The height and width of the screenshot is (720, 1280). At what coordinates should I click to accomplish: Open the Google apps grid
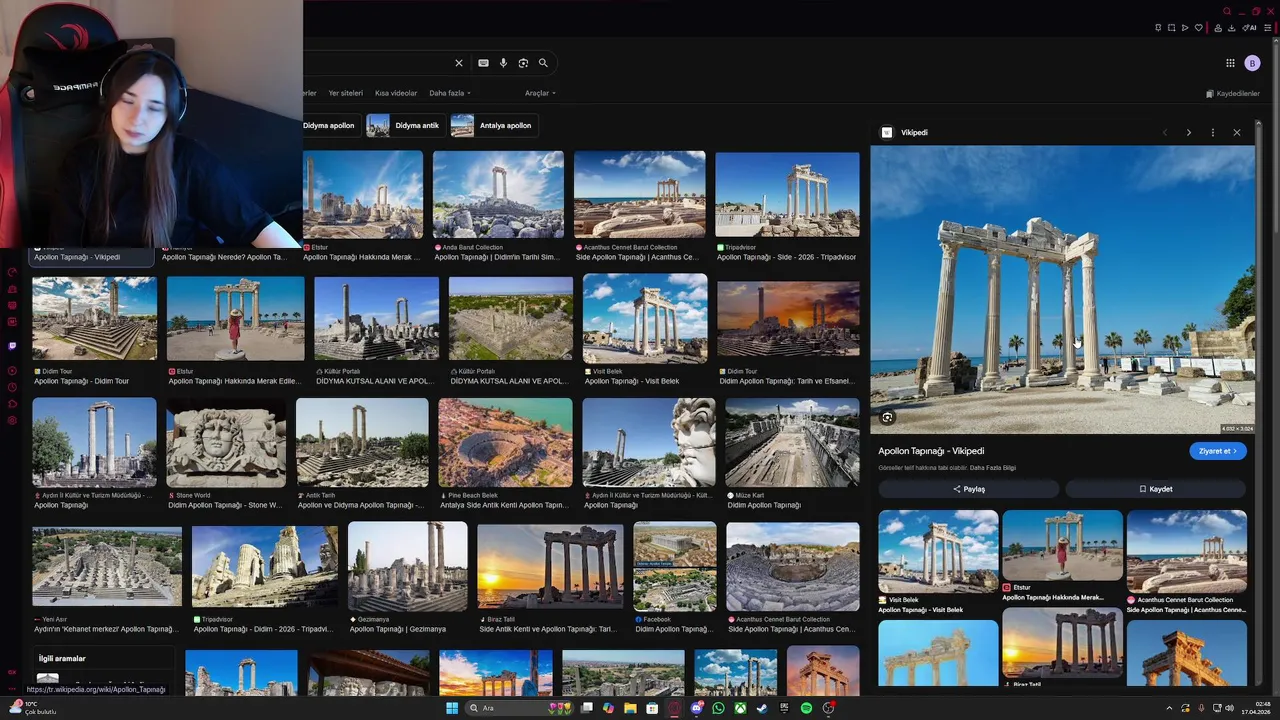point(1230,63)
